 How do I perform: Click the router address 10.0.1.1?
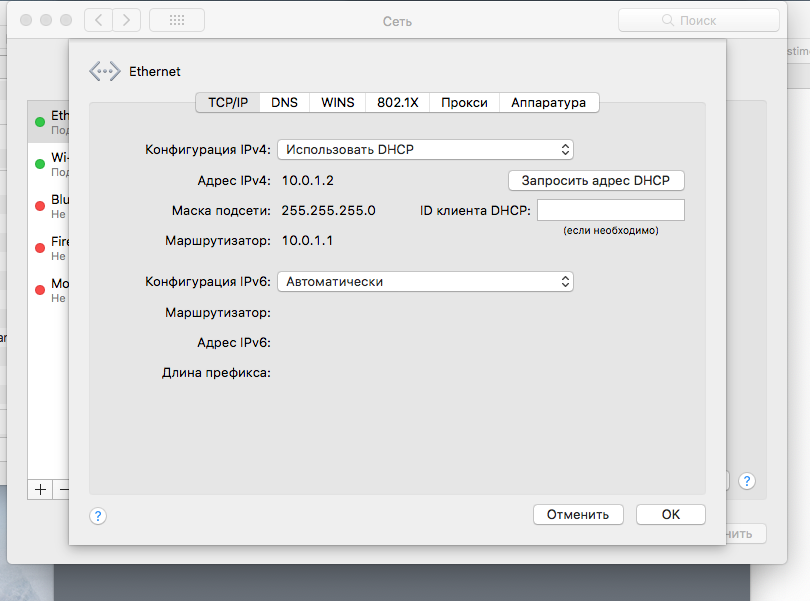point(307,240)
